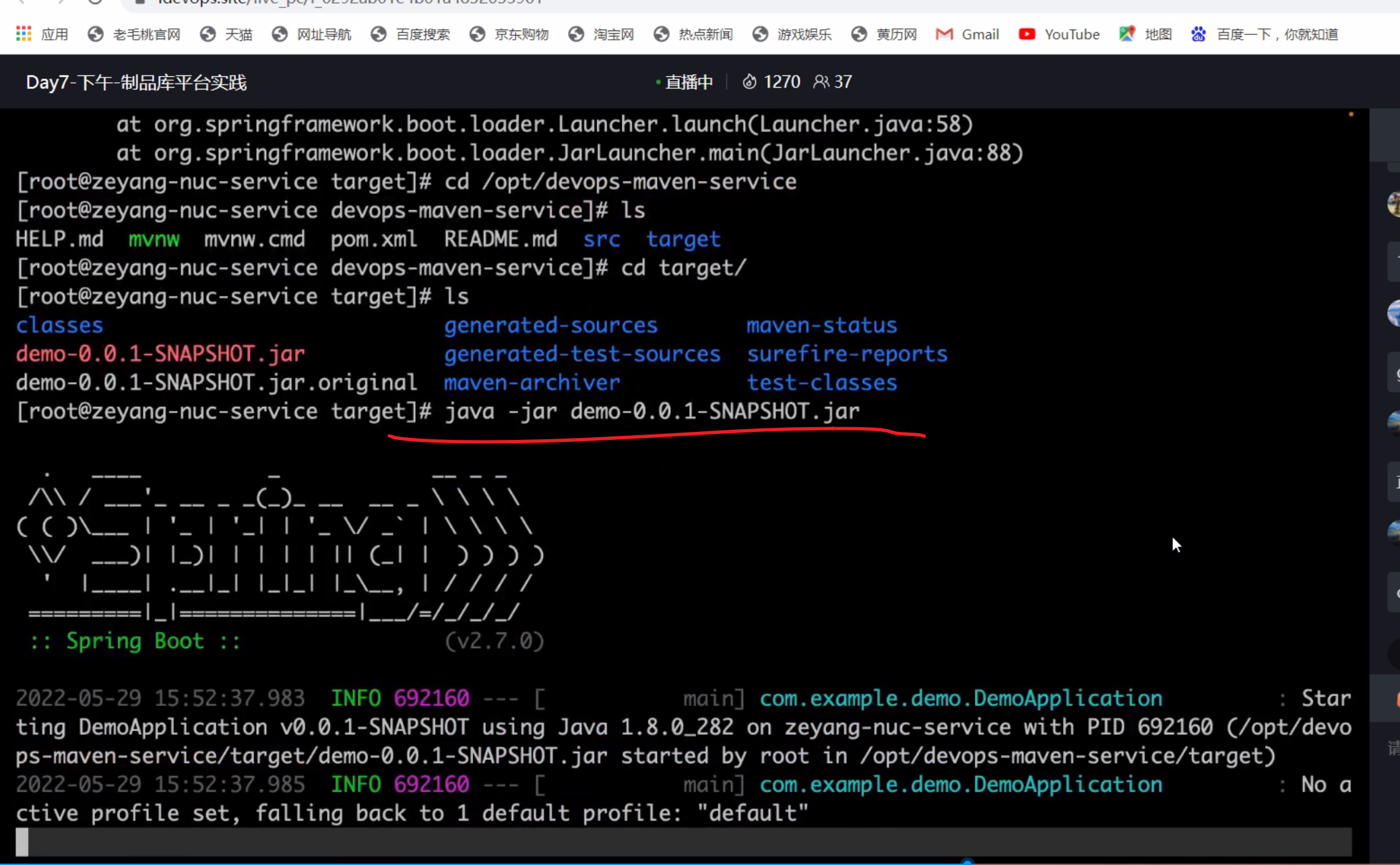Click 'demo-0.0.1-SNAPSHOT.jar' red file name

tap(160, 354)
